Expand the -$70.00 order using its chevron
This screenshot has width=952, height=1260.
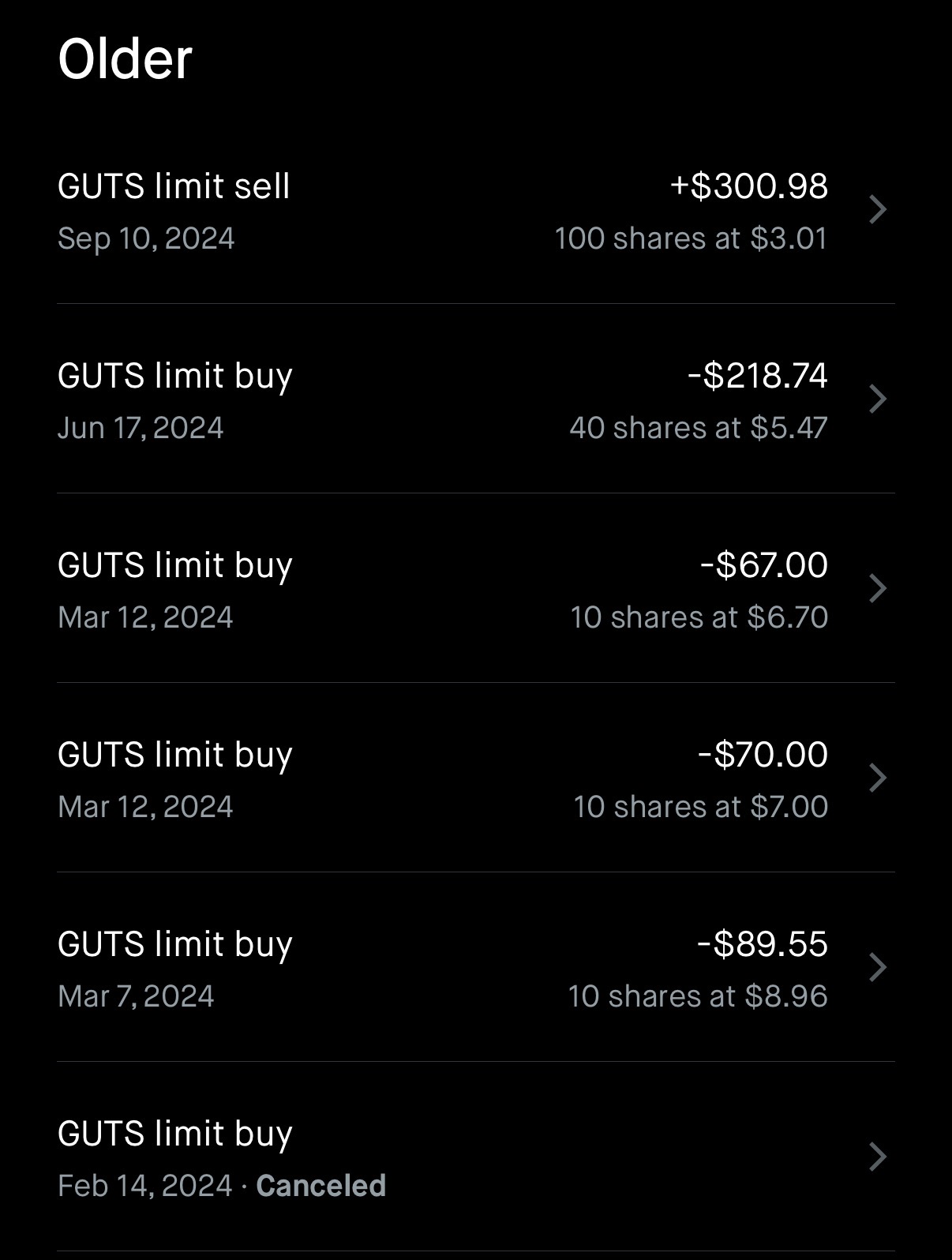tap(877, 778)
